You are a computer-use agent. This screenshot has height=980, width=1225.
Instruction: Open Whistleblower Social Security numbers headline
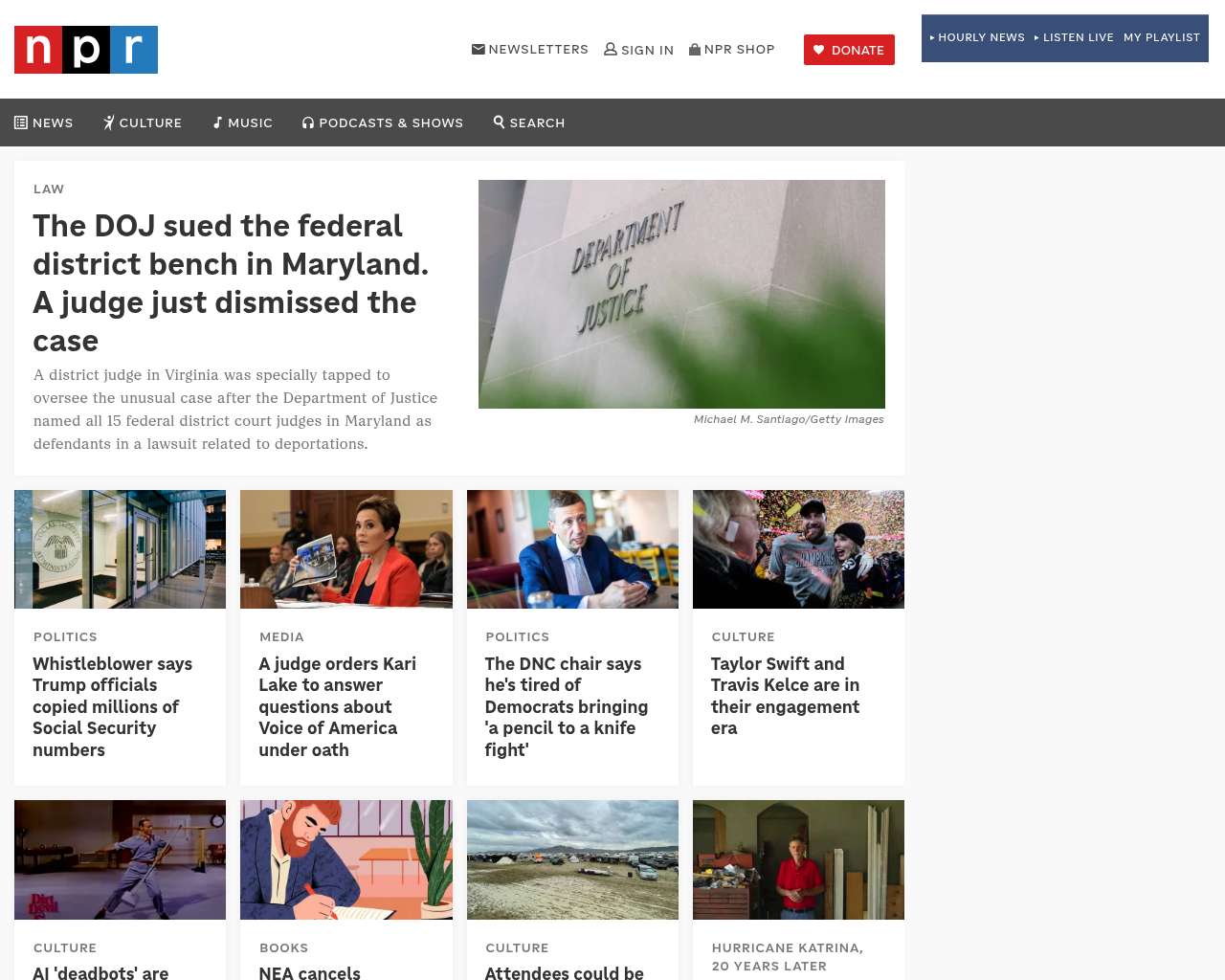pyautogui.click(x=113, y=706)
